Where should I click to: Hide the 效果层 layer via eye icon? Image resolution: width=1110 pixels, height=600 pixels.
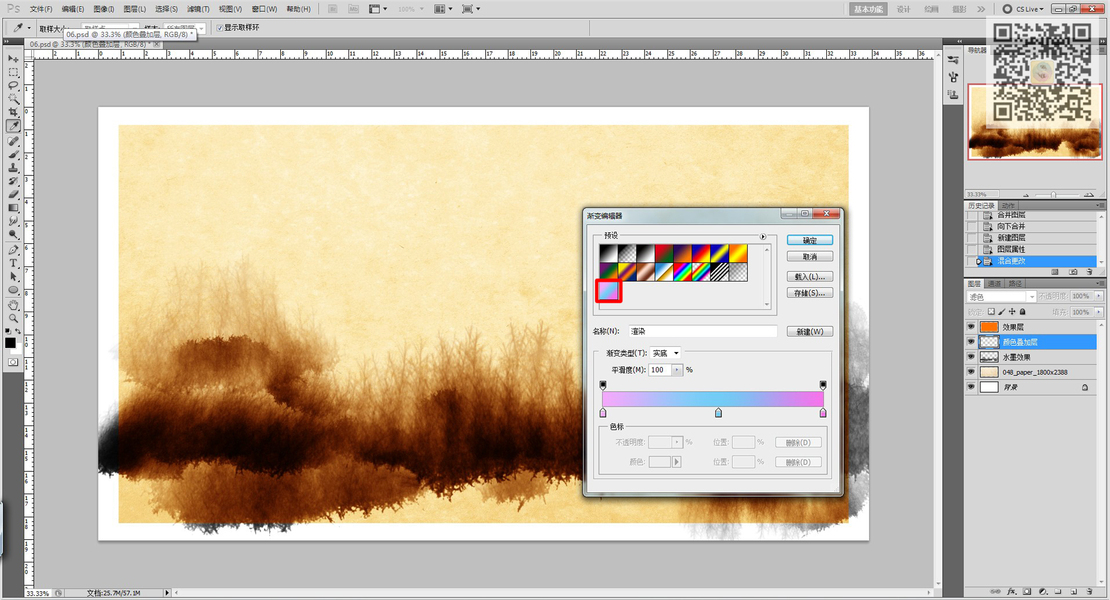pos(971,327)
